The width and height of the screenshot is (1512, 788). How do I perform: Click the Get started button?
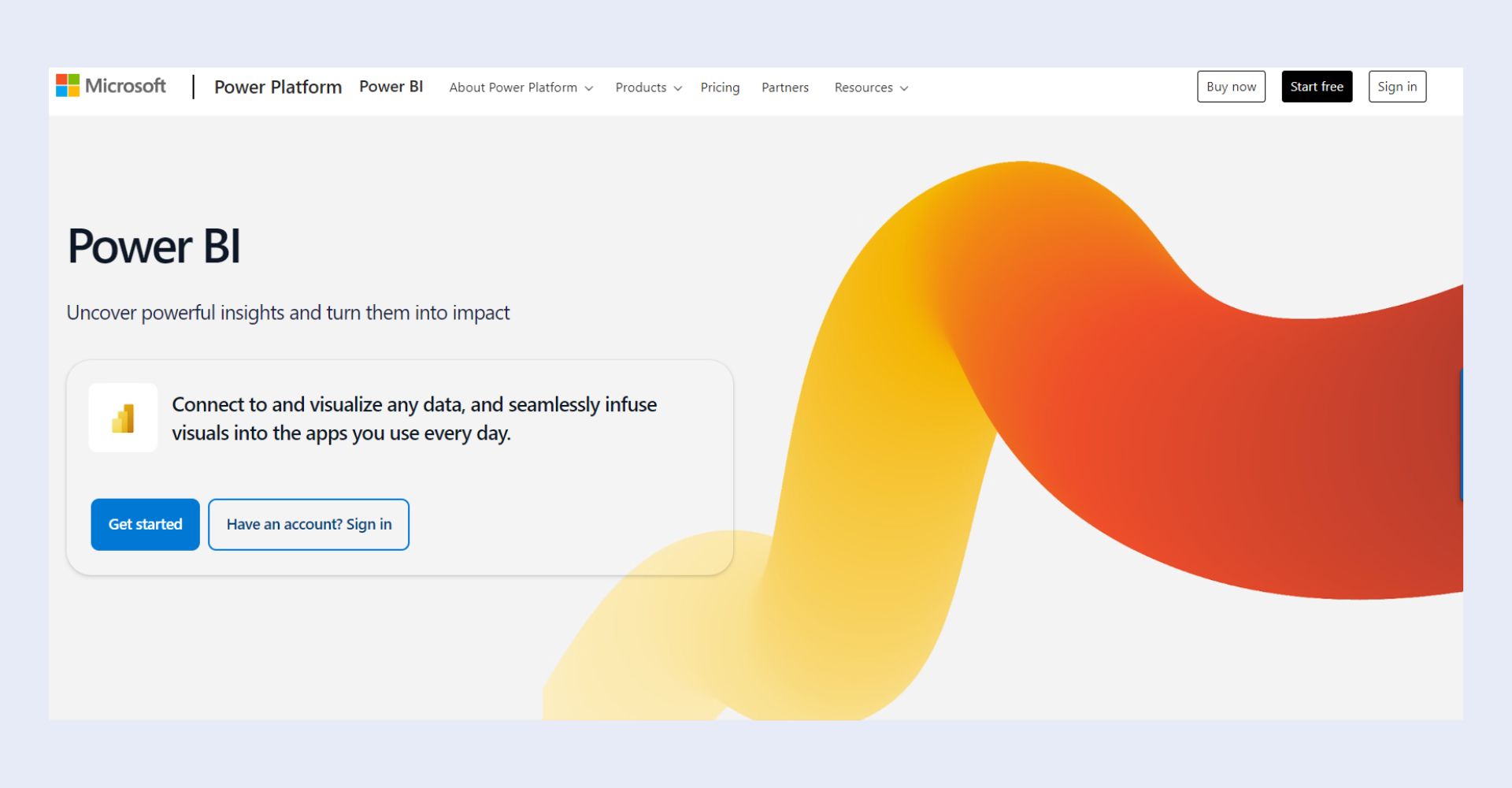tap(145, 525)
